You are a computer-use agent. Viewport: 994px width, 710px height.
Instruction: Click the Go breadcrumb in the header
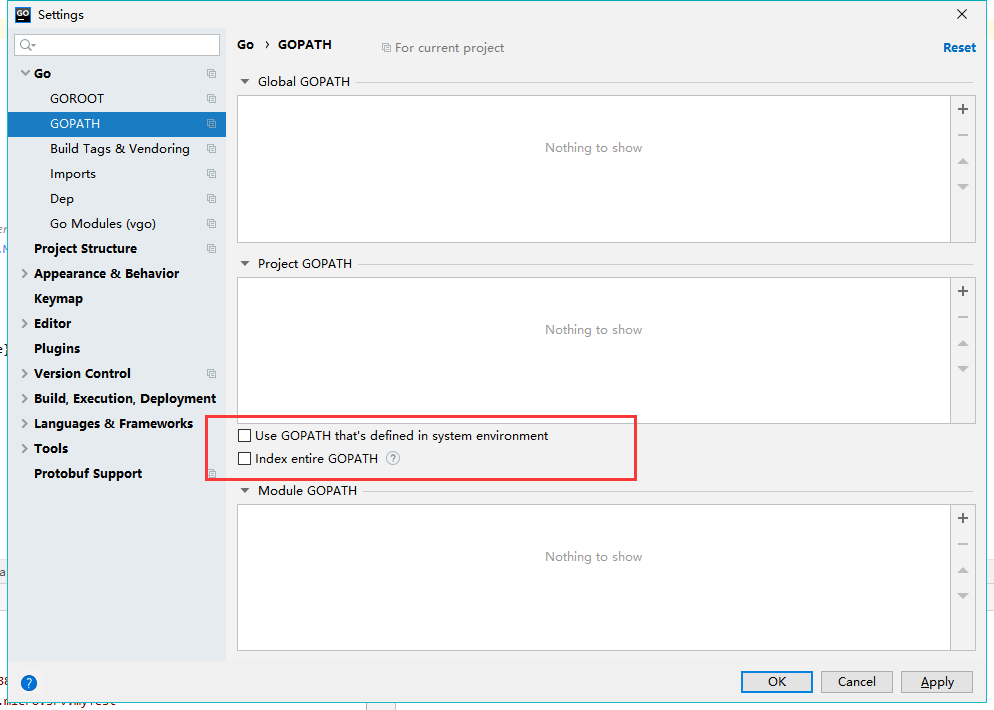pos(245,45)
